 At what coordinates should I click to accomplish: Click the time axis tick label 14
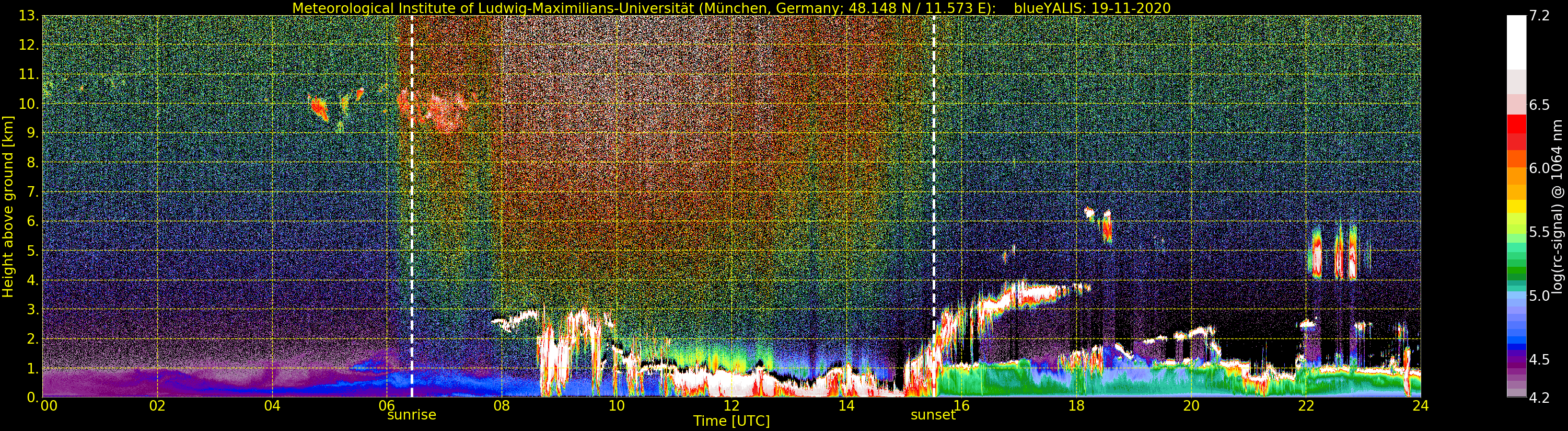tap(846, 406)
